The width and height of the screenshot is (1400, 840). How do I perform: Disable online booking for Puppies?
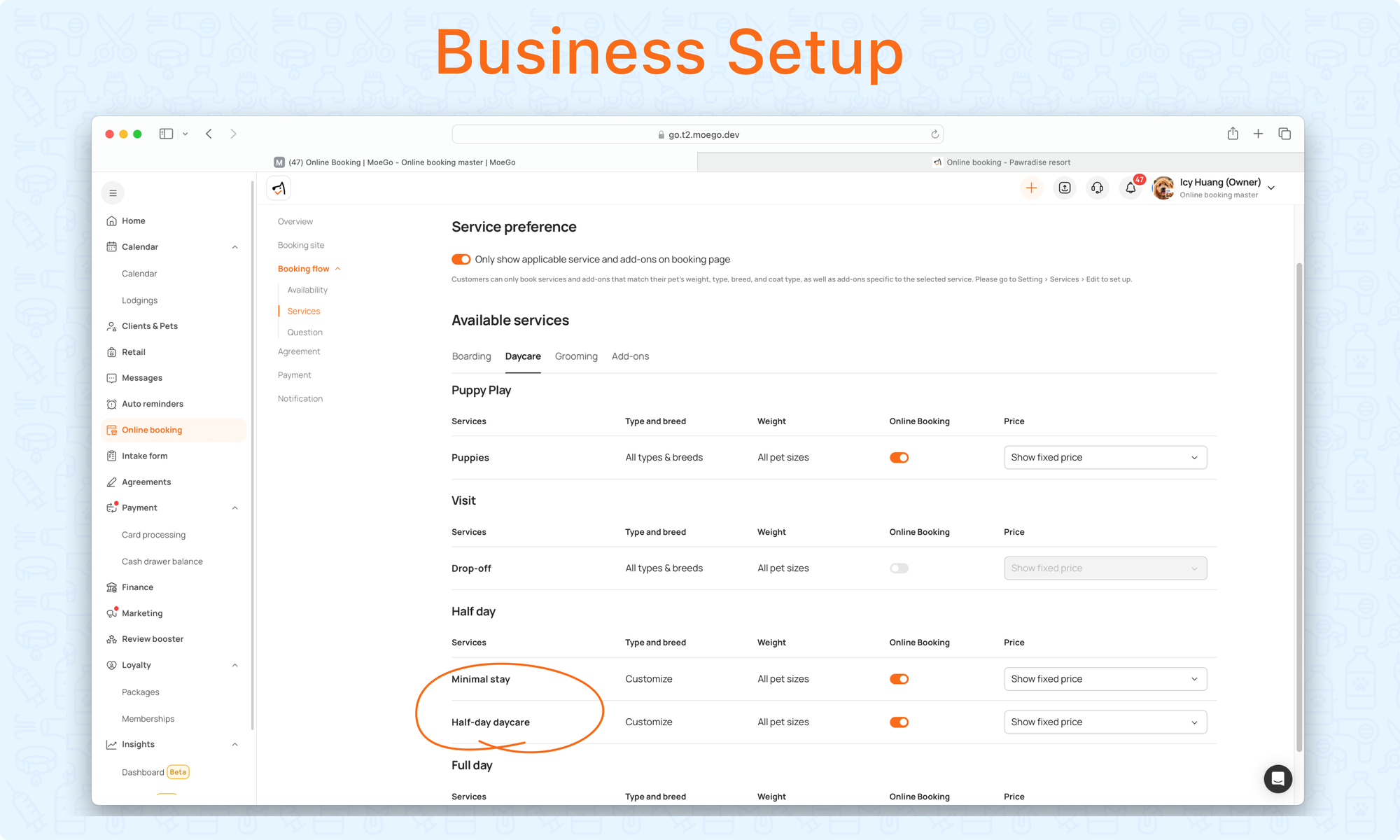pyautogui.click(x=899, y=458)
